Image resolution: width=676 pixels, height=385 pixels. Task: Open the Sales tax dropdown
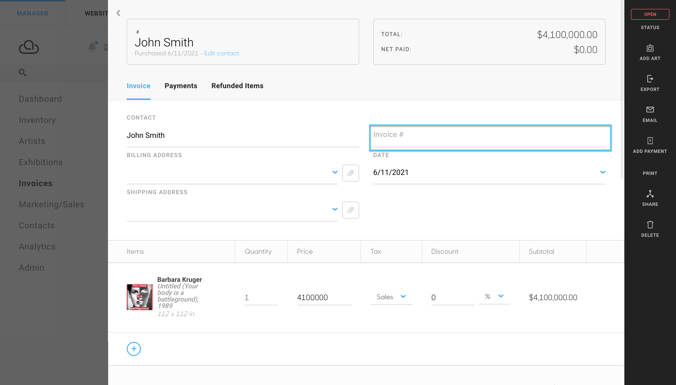[391, 297]
